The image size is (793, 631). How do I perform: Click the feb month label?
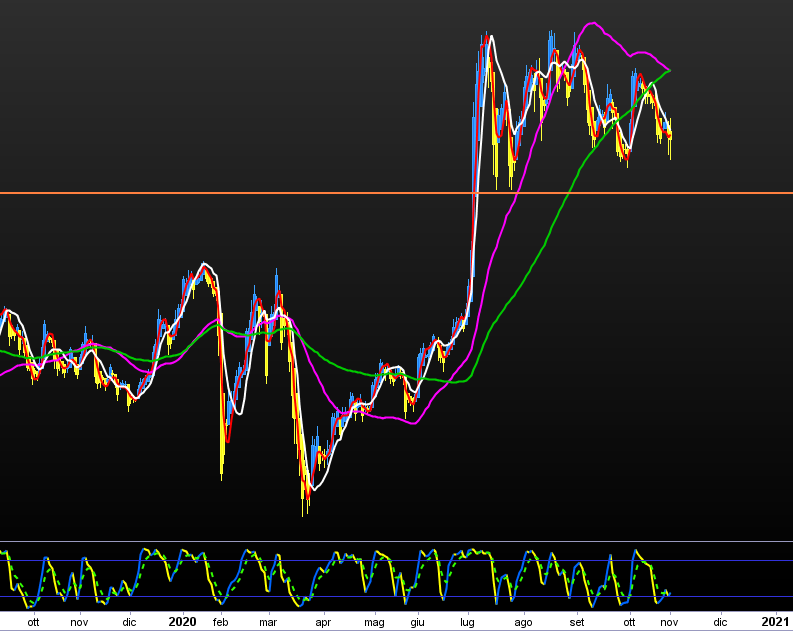pyautogui.click(x=221, y=622)
